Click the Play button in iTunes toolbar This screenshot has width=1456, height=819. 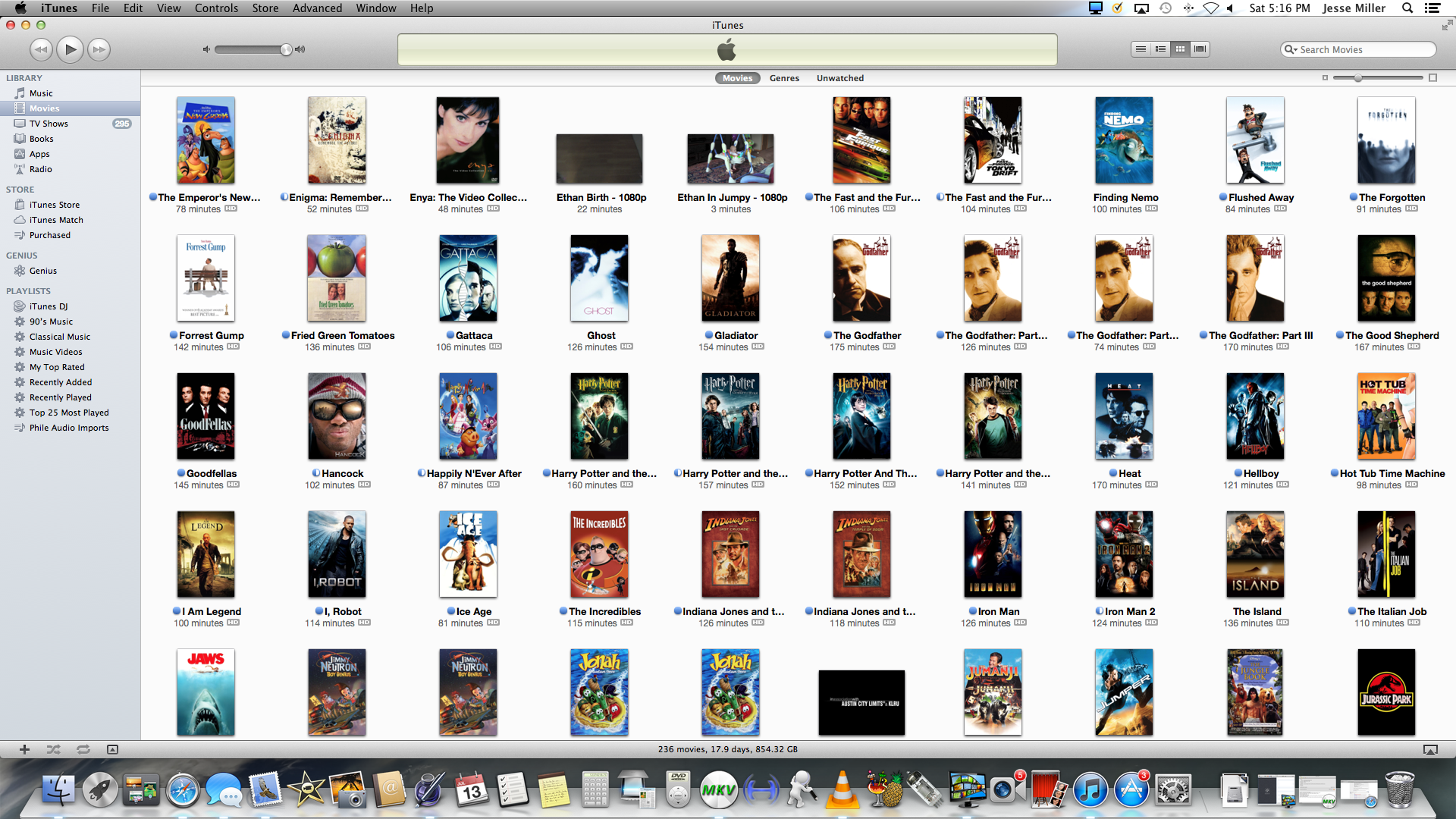coord(70,49)
